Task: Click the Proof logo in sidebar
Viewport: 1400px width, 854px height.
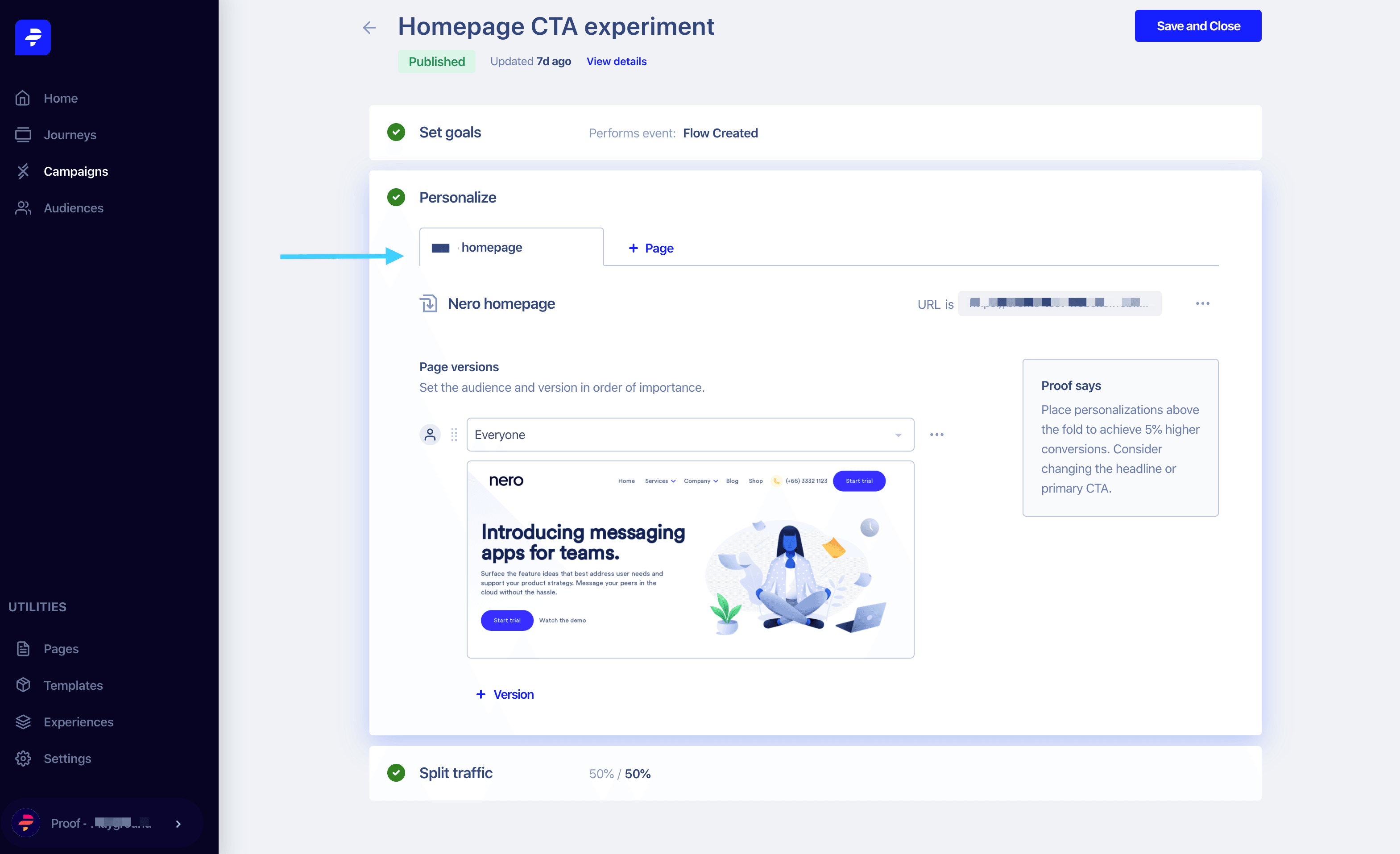Action: tap(33, 37)
